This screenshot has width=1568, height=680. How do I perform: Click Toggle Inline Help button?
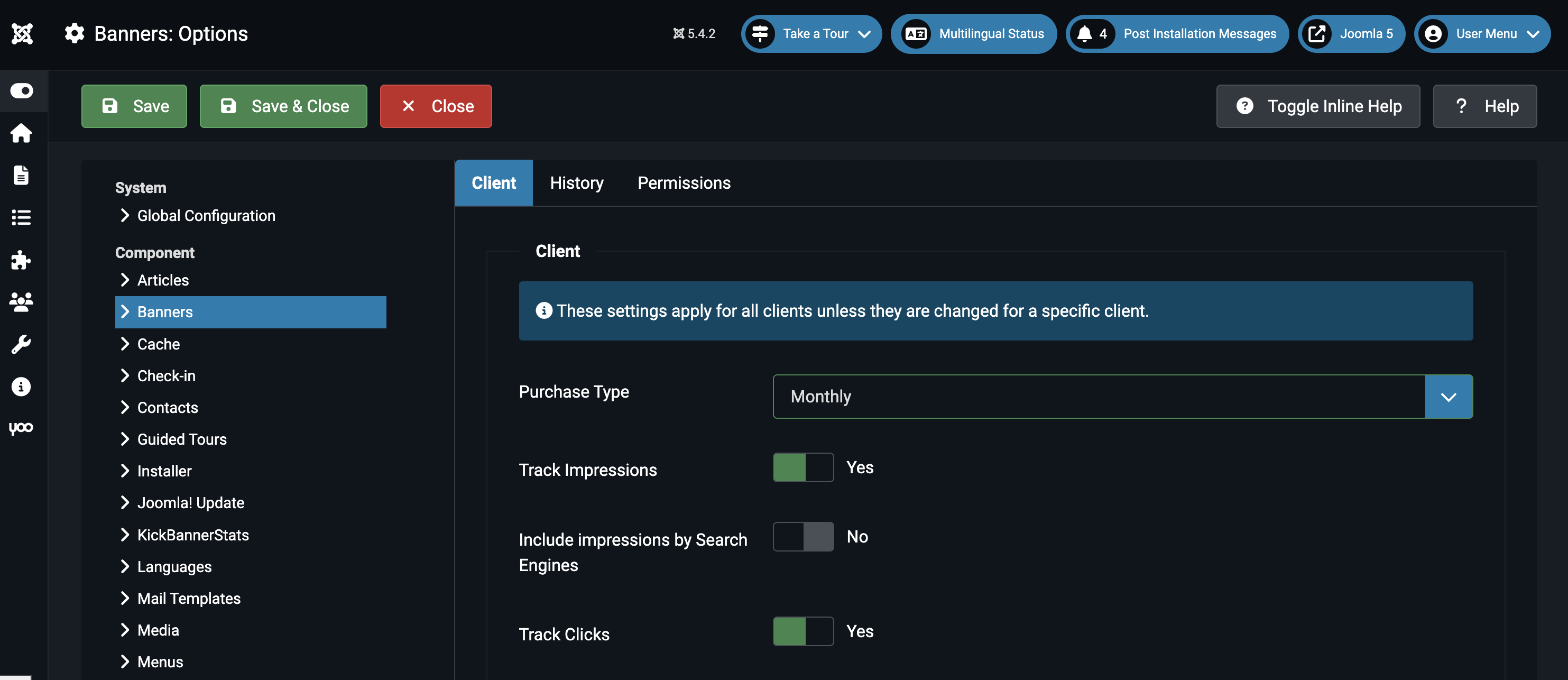[1318, 106]
